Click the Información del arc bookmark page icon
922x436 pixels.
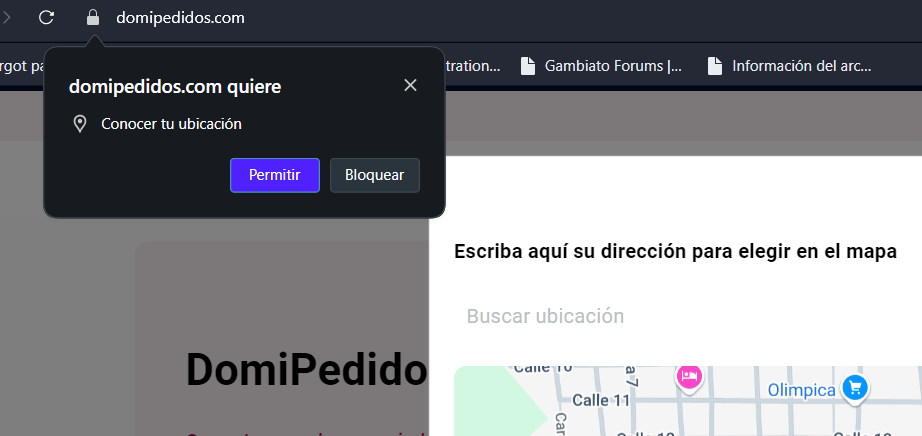(x=715, y=67)
